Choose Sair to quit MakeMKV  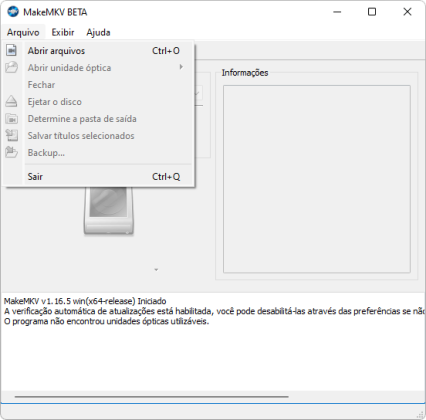[98, 177]
